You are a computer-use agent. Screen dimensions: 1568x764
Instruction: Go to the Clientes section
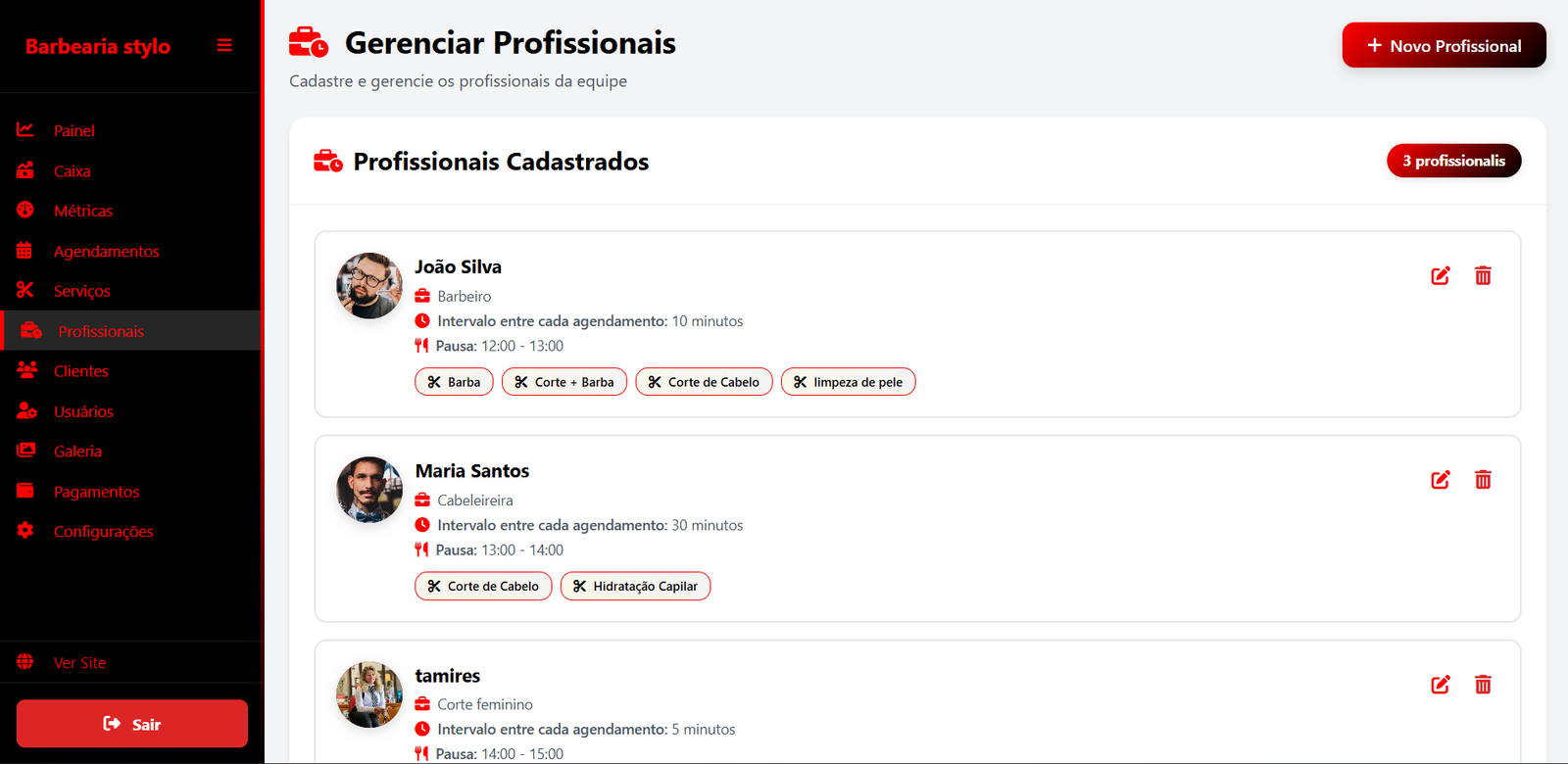pos(80,371)
